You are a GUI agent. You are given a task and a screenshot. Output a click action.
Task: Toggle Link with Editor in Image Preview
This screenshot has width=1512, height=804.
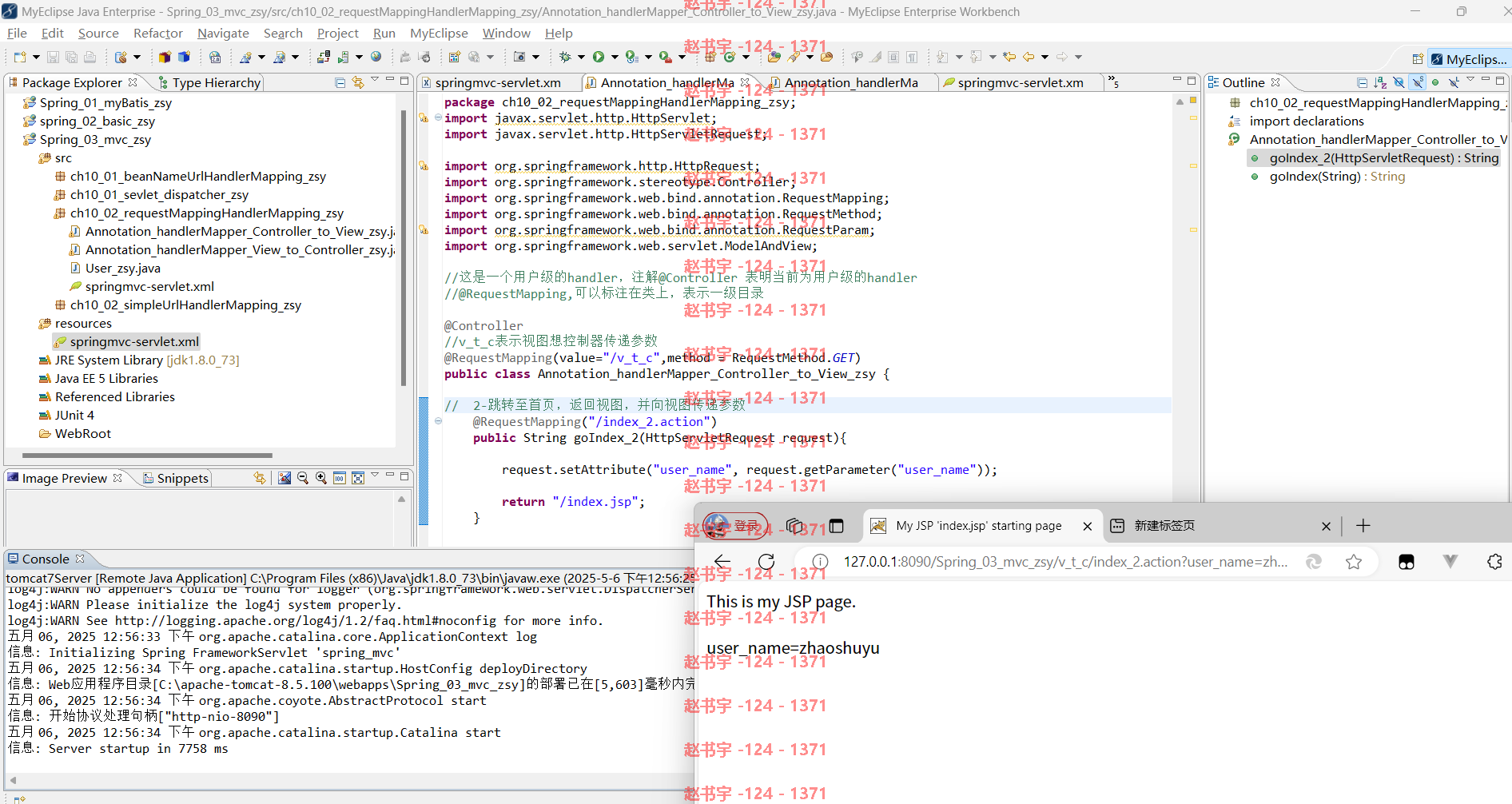[260, 478]
